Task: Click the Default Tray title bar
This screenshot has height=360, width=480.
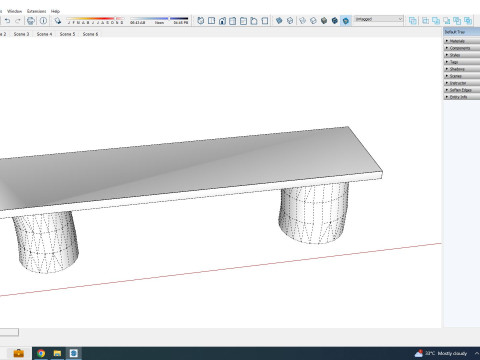Action: pos(462,32)
